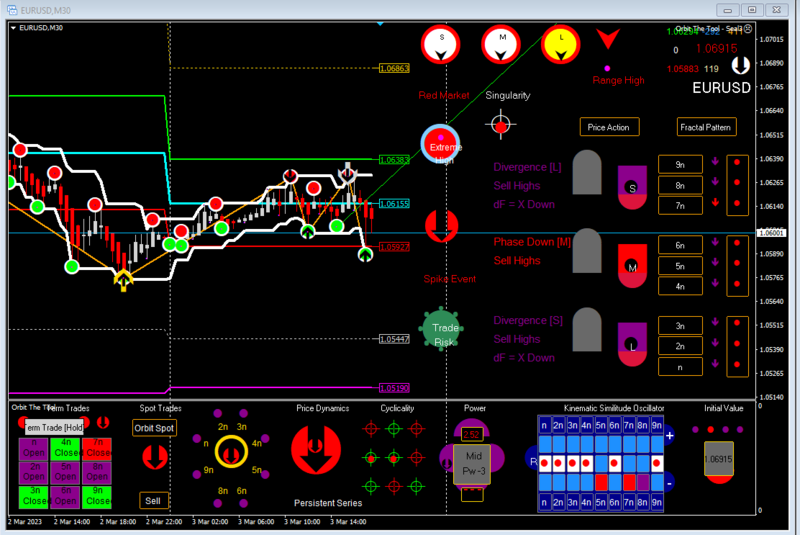
Task: Click the Mid Pw-3 power gauge
Action: point(472,464)
